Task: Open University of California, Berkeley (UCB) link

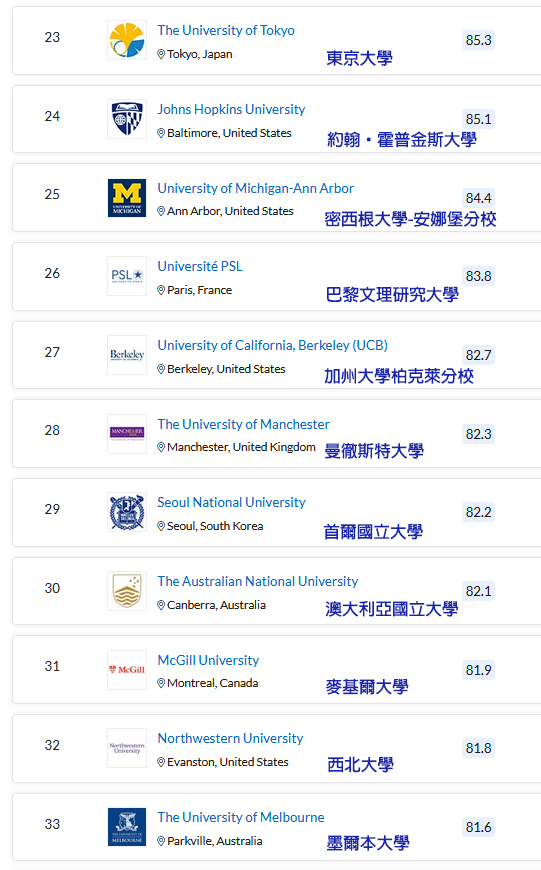Action: pos(272,345)
